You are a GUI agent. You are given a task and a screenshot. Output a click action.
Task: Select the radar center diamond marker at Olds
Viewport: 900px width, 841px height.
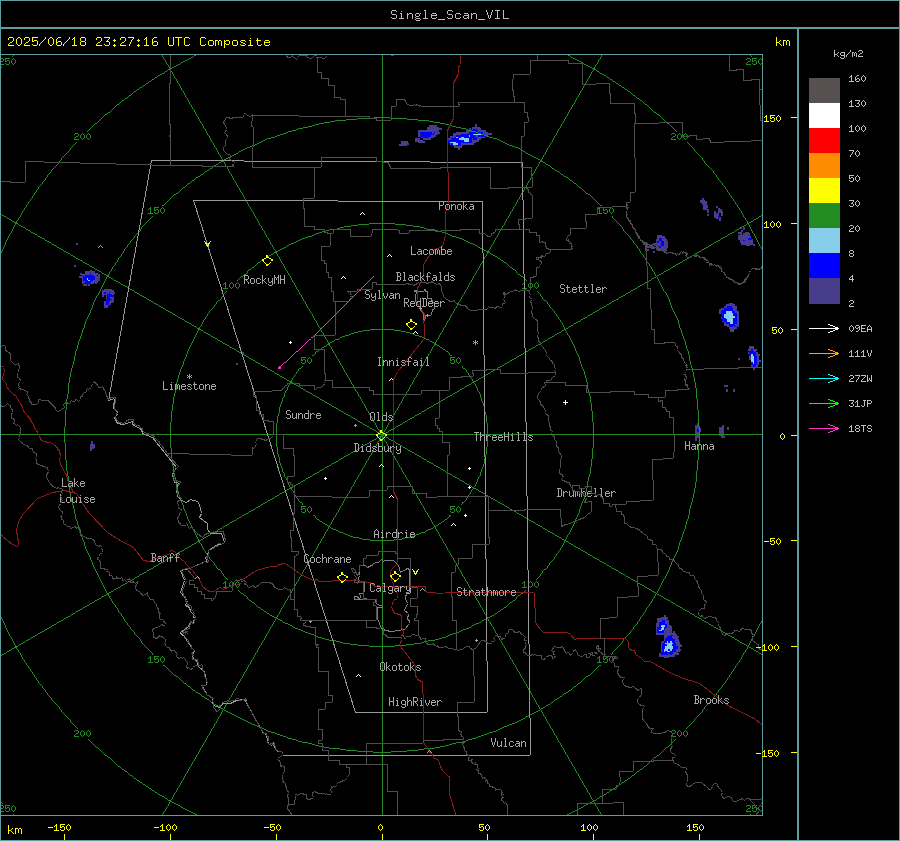[382, 436]
